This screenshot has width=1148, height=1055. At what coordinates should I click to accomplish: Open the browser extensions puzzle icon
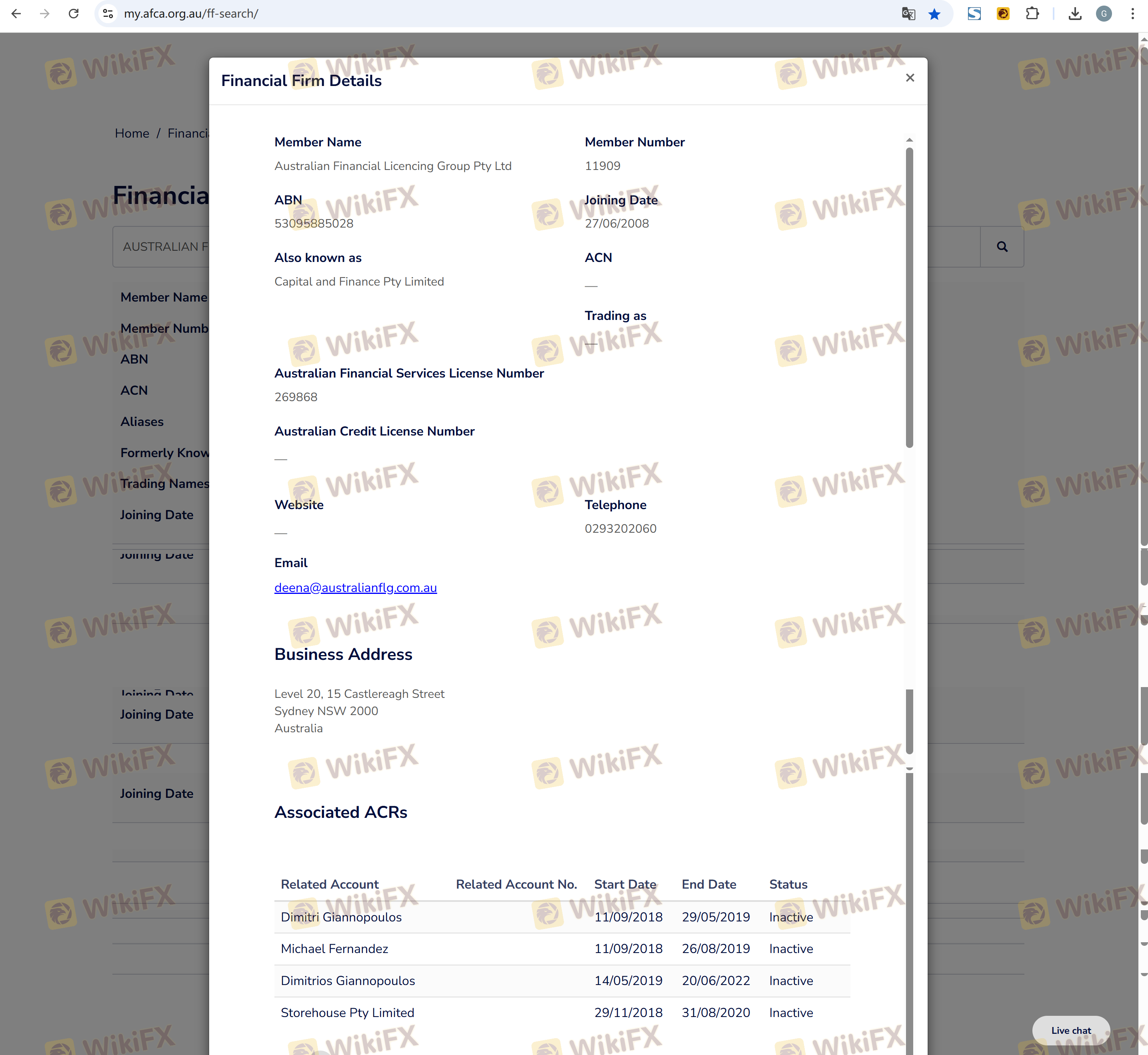click(x=1032, y=14)
